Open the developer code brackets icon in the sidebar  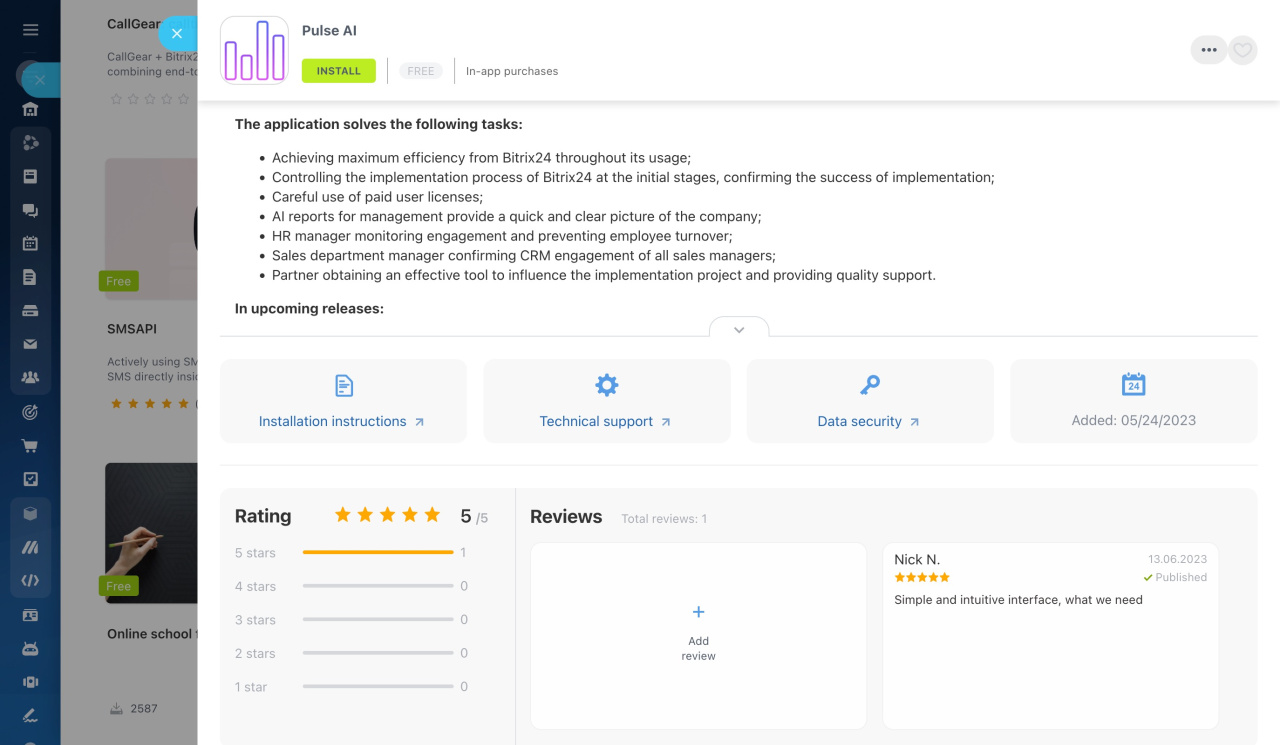(30, 580)
